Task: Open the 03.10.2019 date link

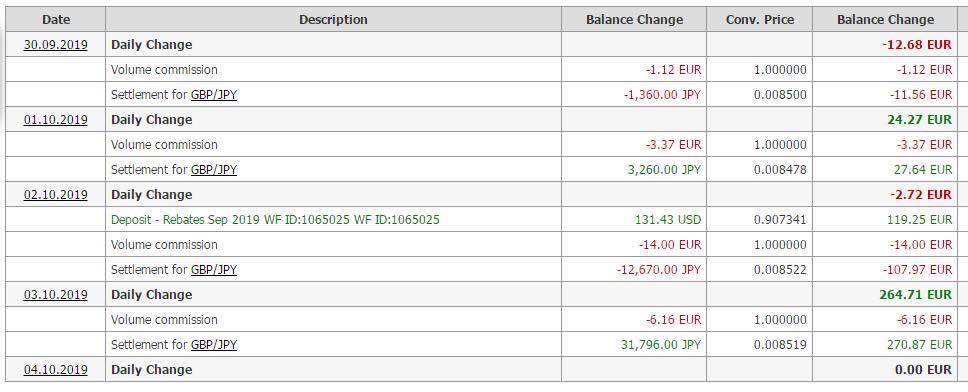Action: 56,294
